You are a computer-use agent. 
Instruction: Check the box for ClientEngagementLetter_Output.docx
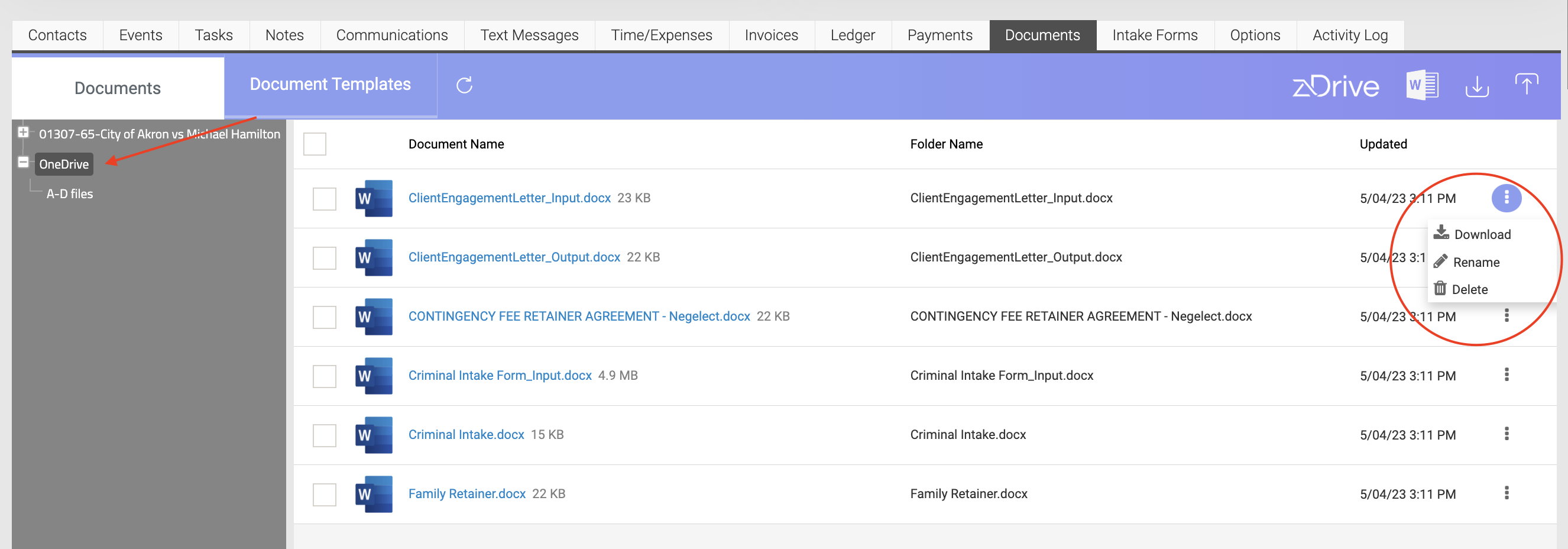click(x=325, y=258)
